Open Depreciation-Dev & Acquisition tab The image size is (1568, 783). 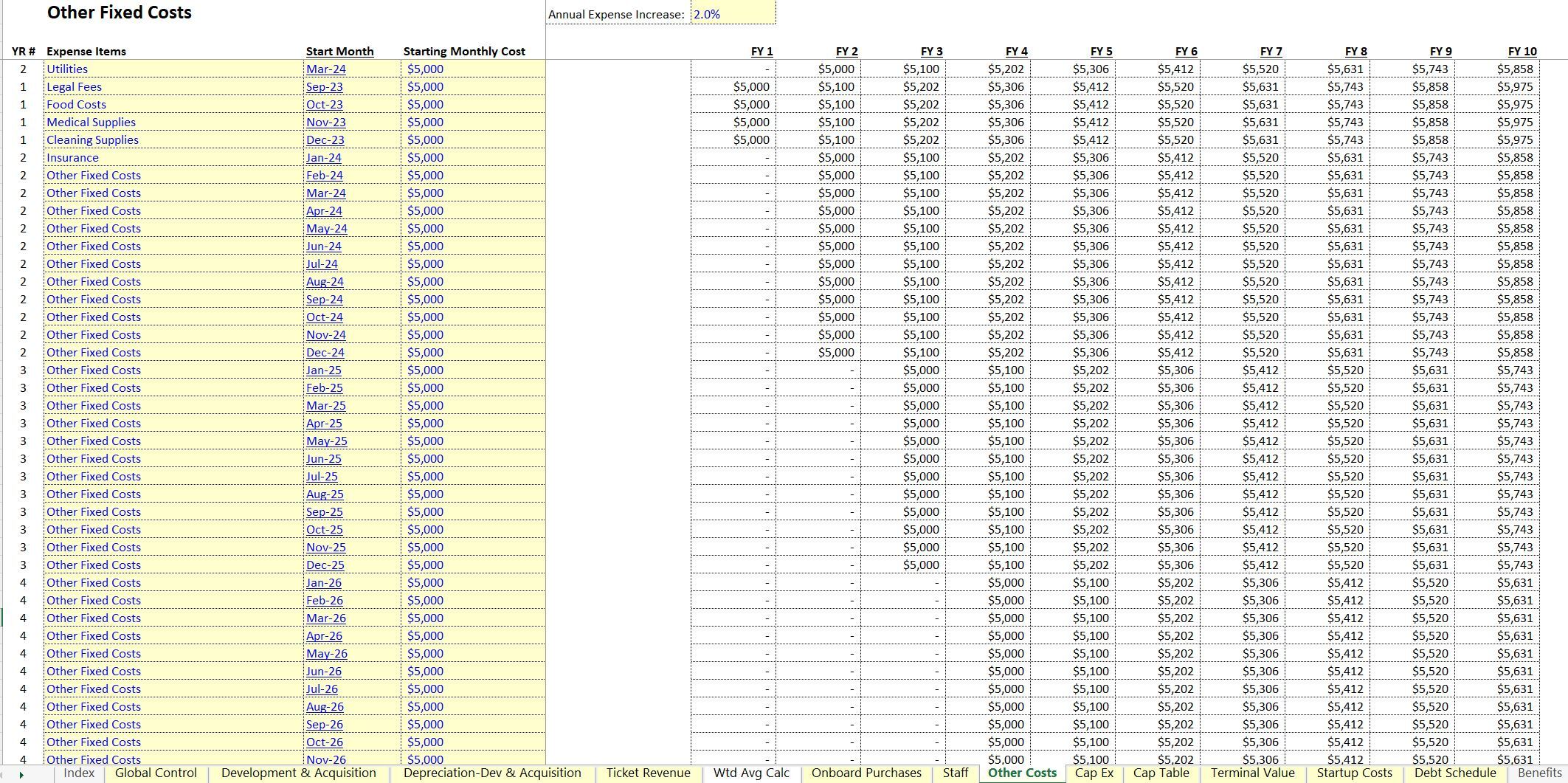click(x=492, y=773)
